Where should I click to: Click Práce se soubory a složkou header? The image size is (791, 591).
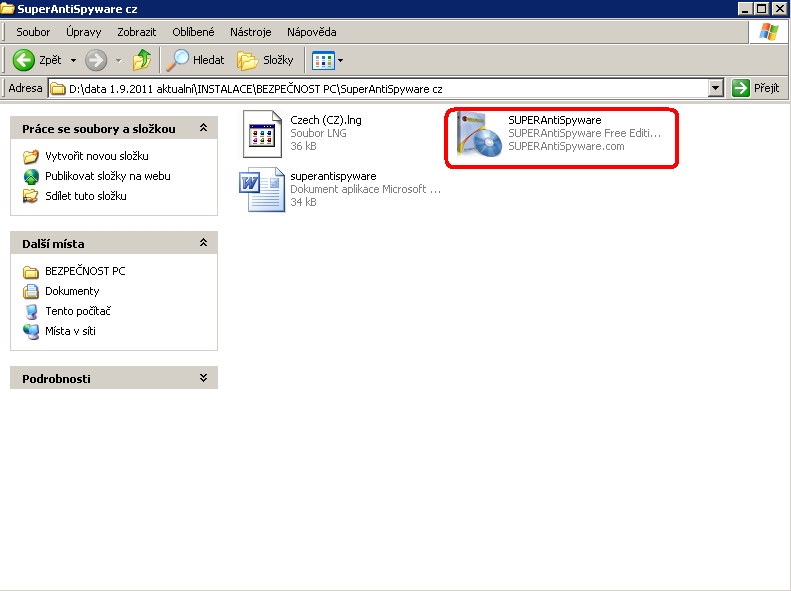tap(99, 129)
